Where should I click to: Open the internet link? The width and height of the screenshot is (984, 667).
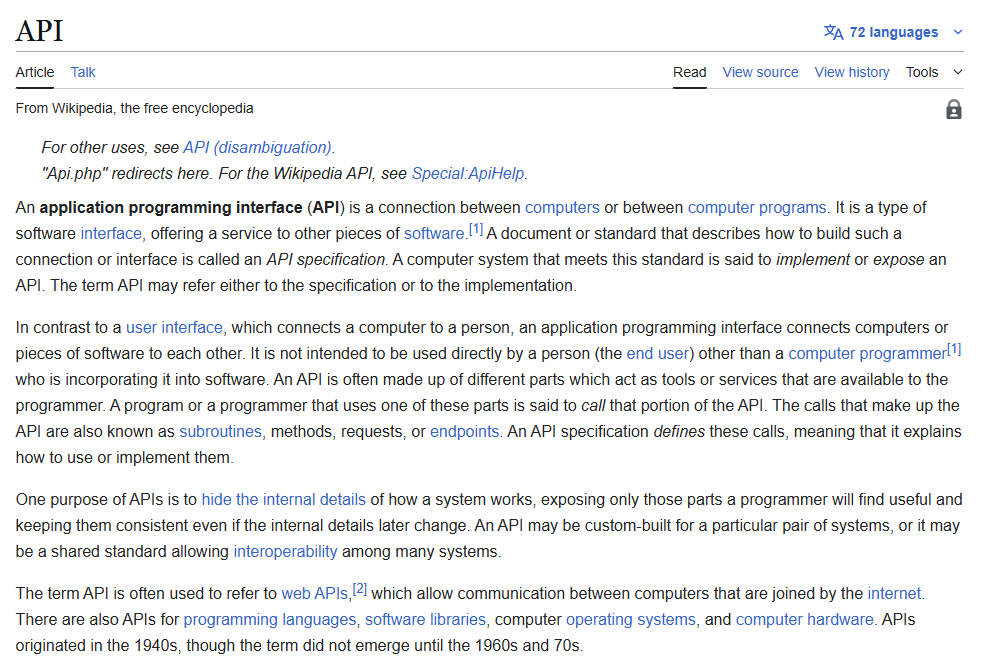894,594
